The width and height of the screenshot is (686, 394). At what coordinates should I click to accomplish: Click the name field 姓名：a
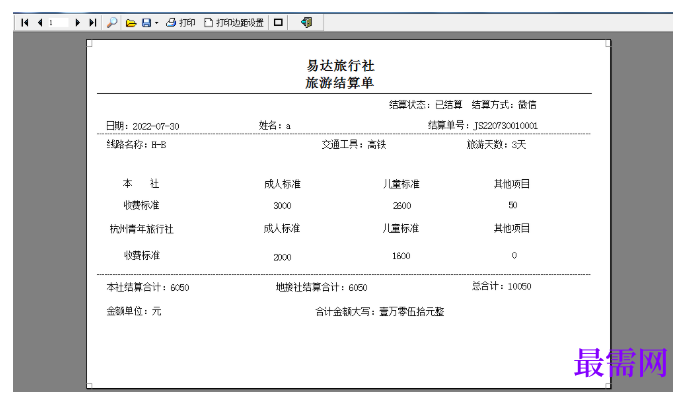pos(274,126)
